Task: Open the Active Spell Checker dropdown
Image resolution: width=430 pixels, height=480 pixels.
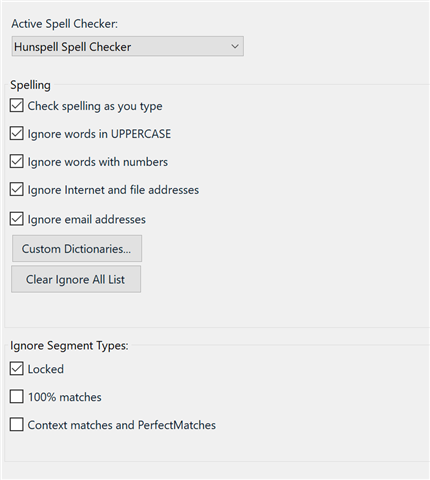Action: pyautogui.click(x=127, y=46)
